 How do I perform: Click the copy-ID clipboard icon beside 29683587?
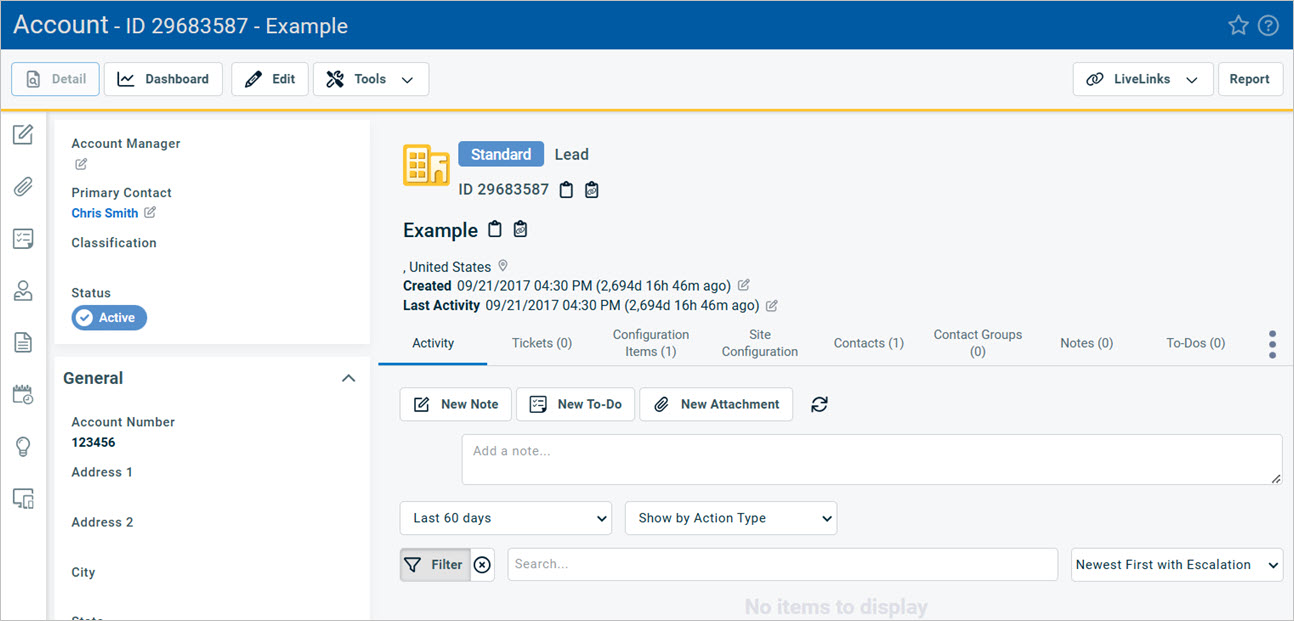click(x=566, y=189)
